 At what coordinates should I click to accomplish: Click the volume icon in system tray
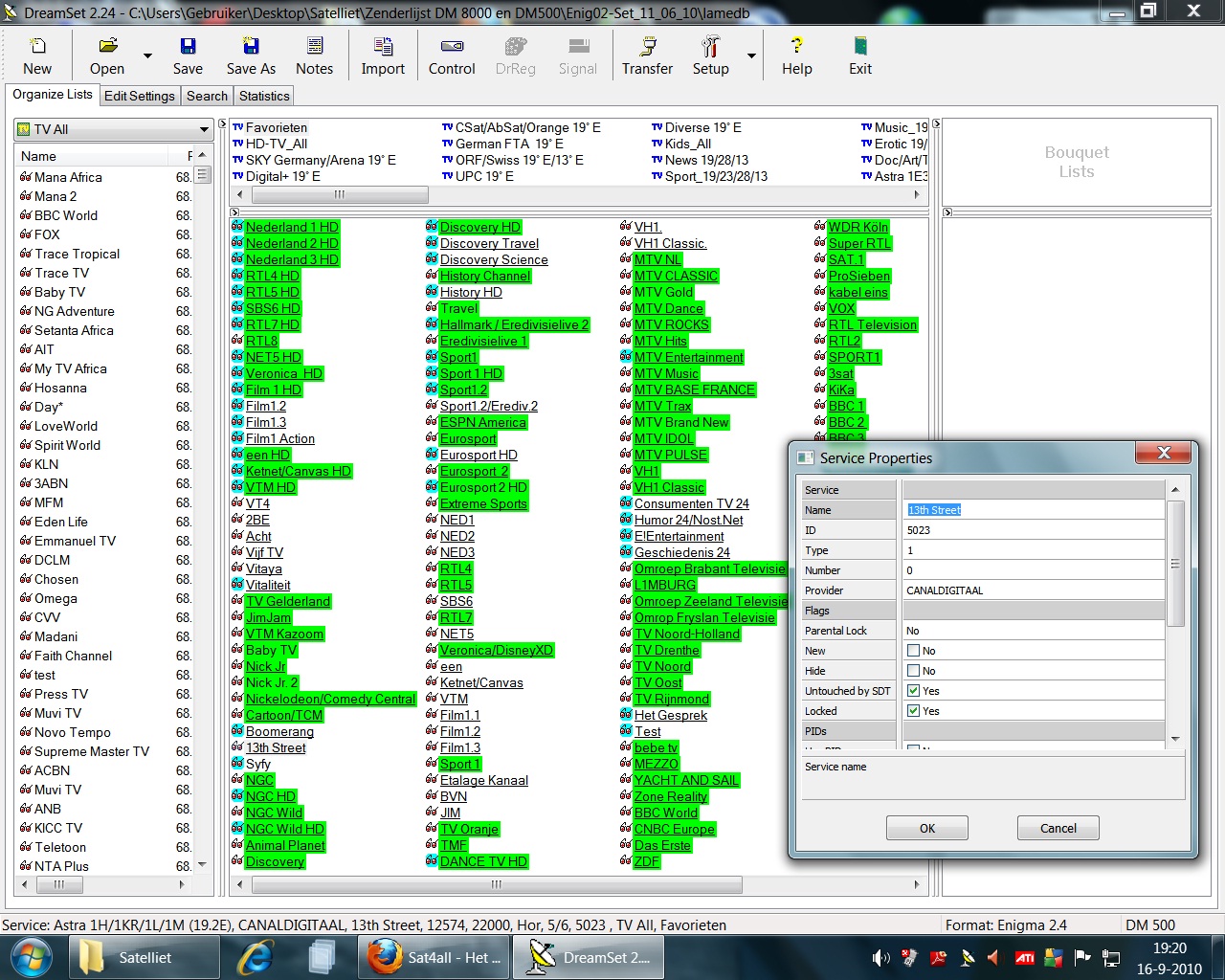click(880, 957)
